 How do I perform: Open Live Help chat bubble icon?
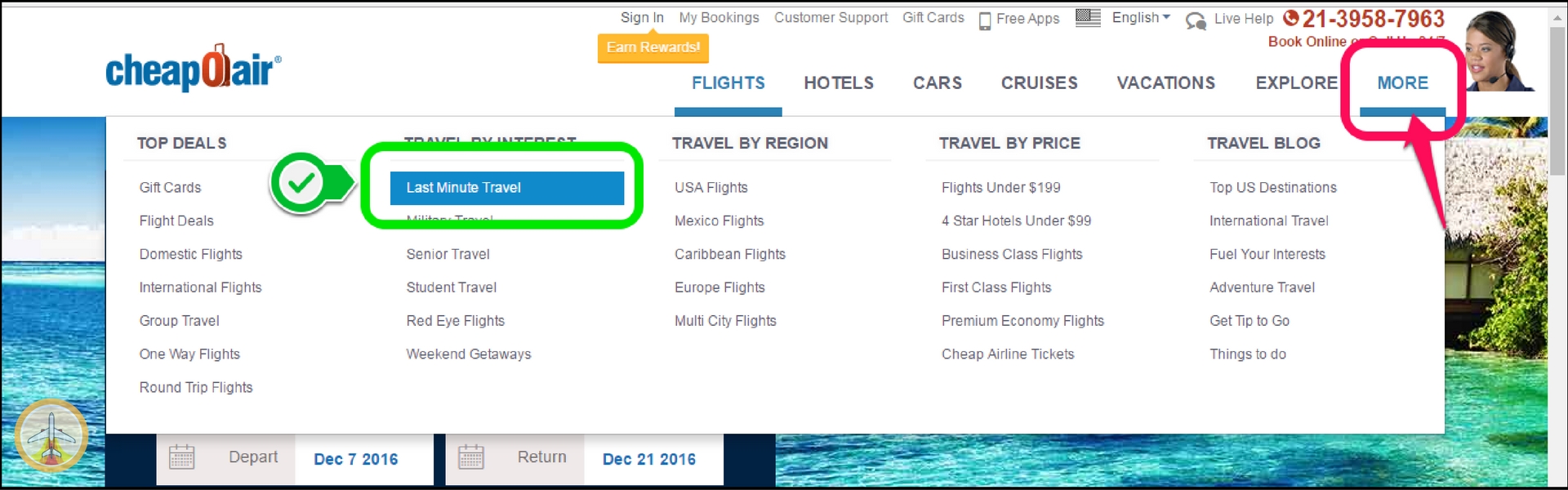(x=1196, y=20)
